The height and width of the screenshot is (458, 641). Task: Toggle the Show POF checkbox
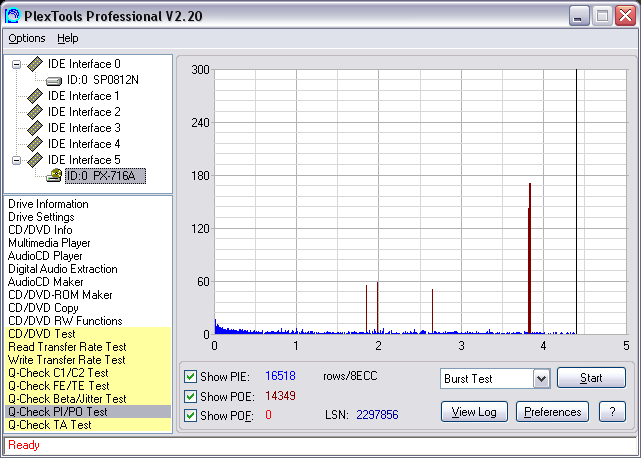coord(190,415)
